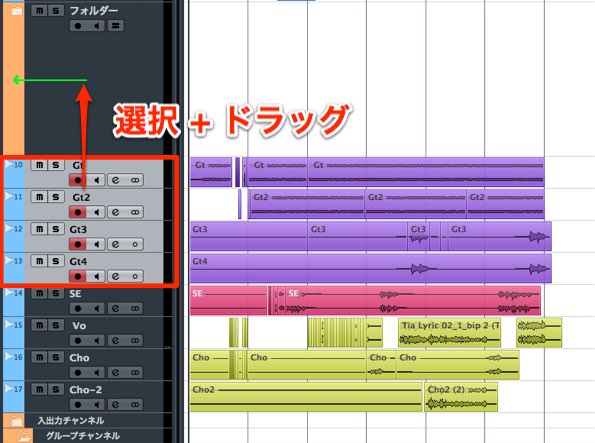The image size is (595, 443).
Task: Expand the 入出力チャンネル folder
Action: [16, 421]
